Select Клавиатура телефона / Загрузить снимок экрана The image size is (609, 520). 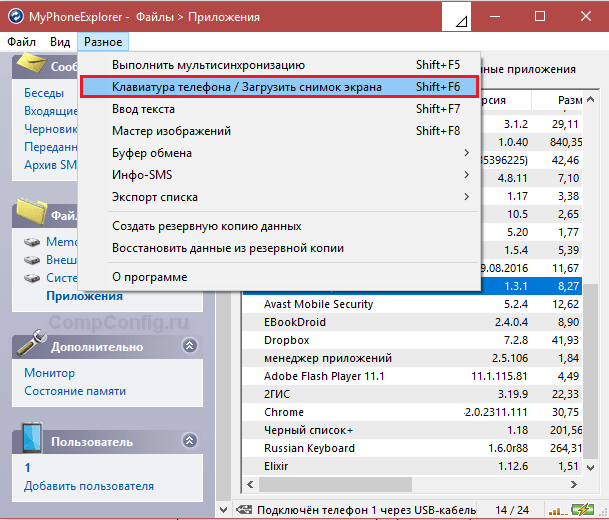click(x=247, y=87)
